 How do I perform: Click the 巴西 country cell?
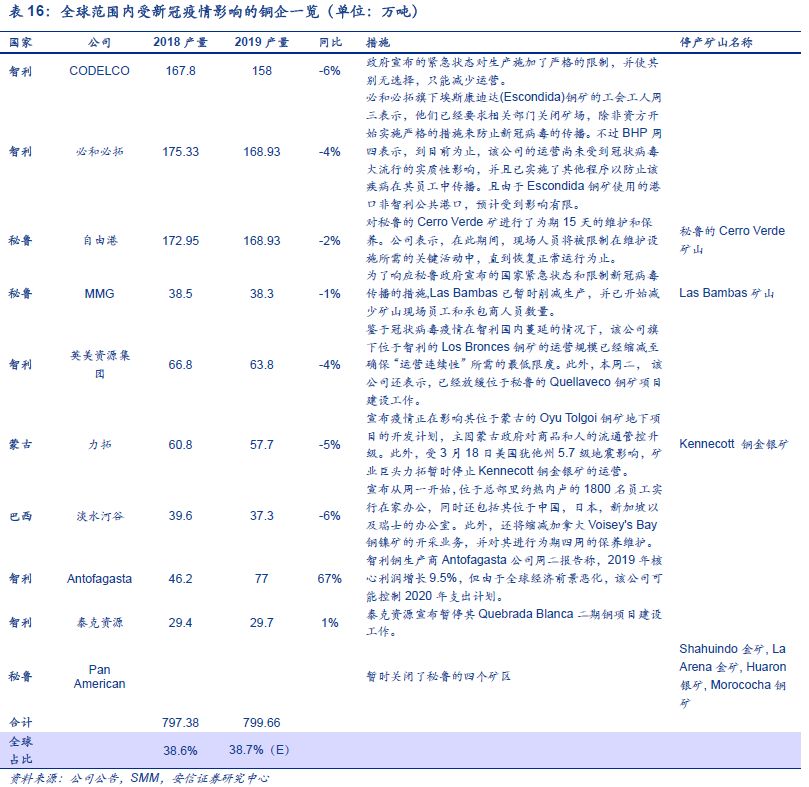coord(21,516)
